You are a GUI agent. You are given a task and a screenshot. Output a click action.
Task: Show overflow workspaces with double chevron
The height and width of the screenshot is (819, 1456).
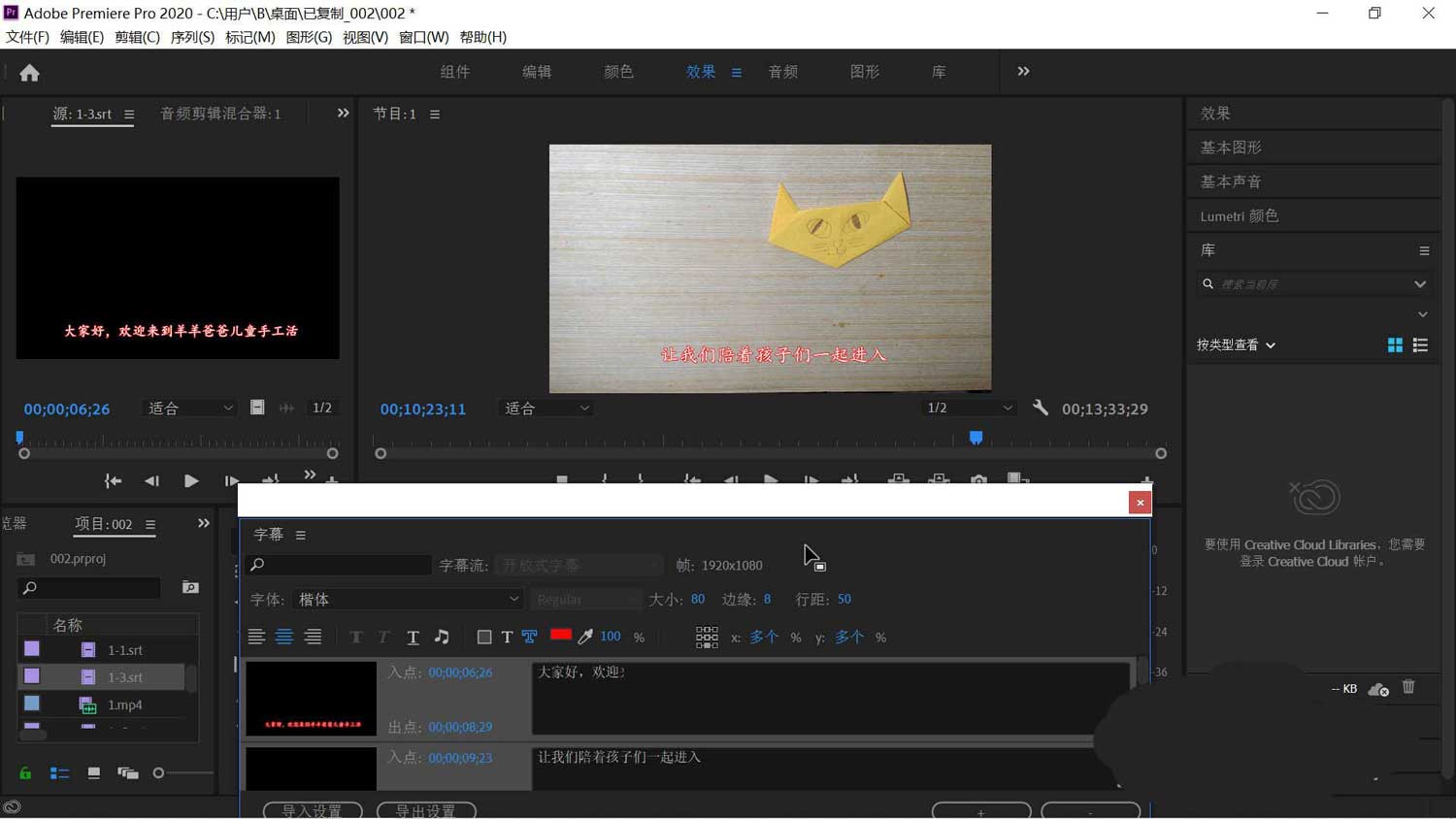click(x=1023, y=71)
